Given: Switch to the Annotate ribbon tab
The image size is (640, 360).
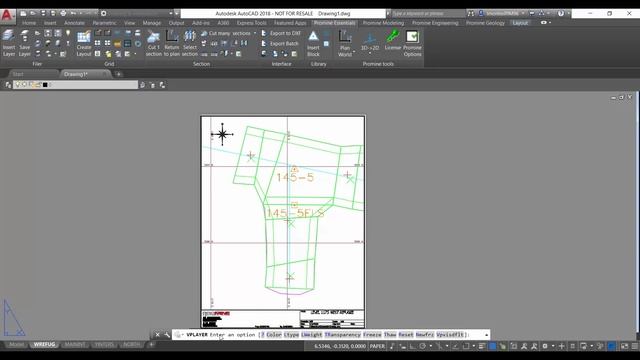Looking at the screenshot, I should [x=74, y=23].
